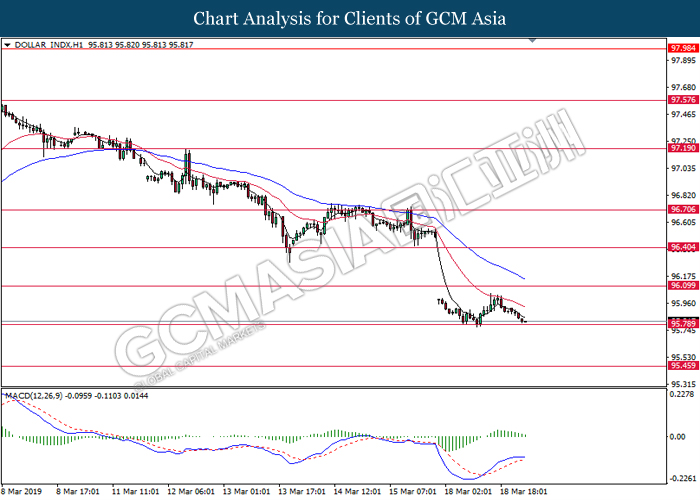Click the 18 Mar 18:01 time label
Viewport: 700px width, 500px height.
(523, 492)
